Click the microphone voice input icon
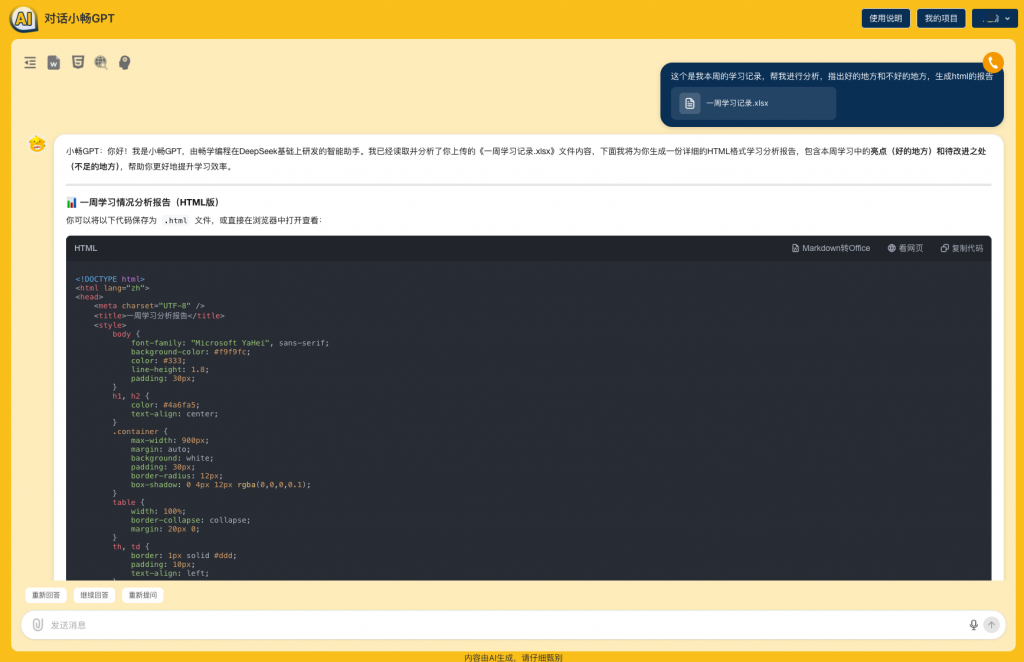 click(x=973, y=625)
